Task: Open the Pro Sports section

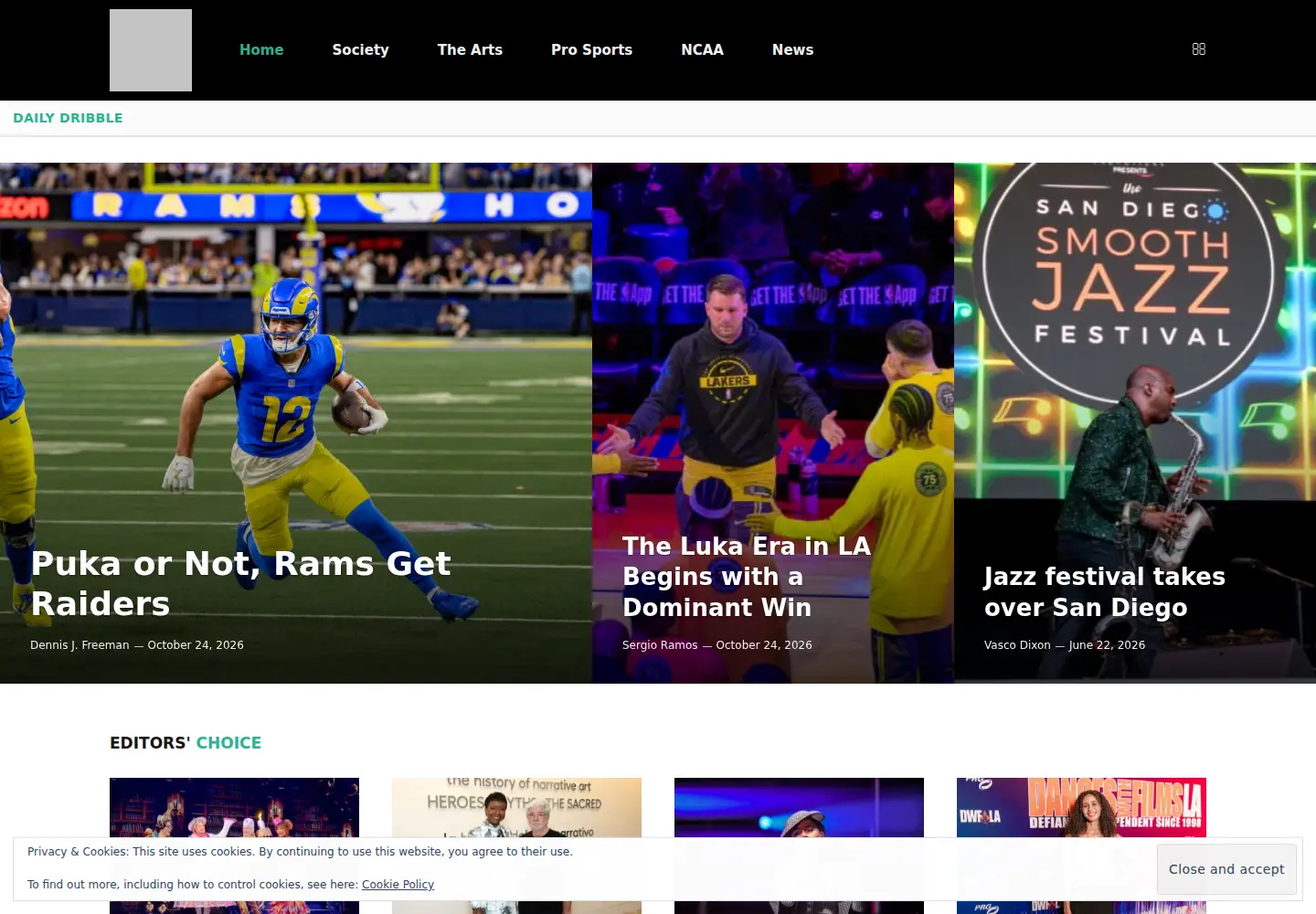Action: click(x=591, y=50)
